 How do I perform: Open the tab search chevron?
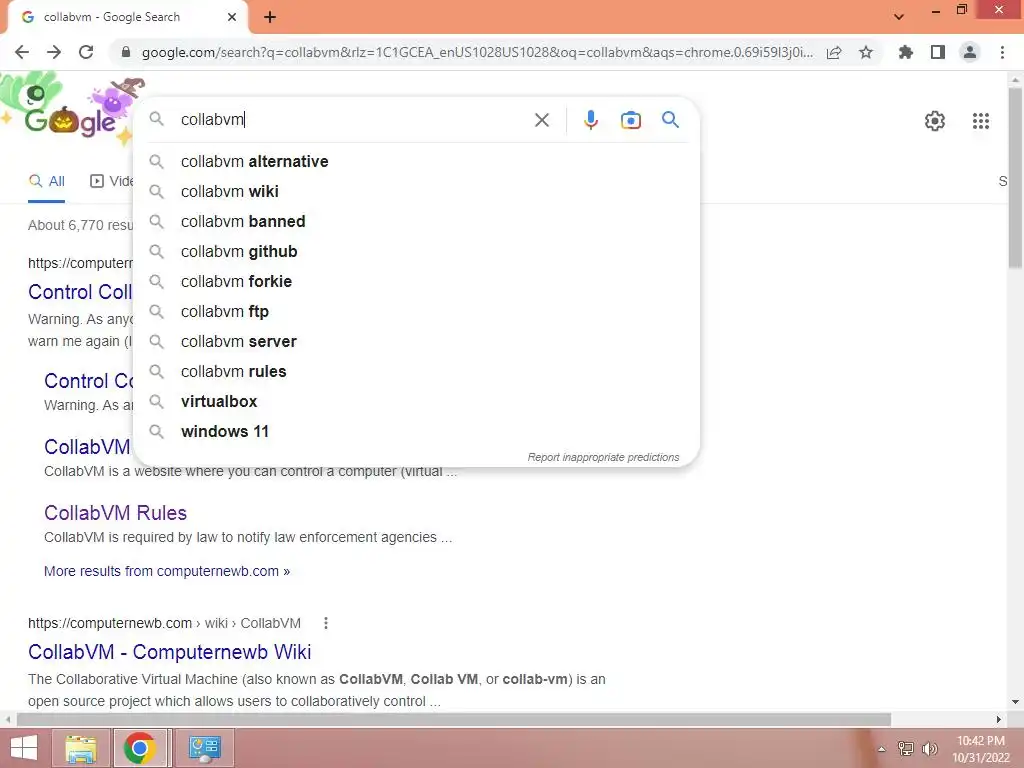point(899,17)
